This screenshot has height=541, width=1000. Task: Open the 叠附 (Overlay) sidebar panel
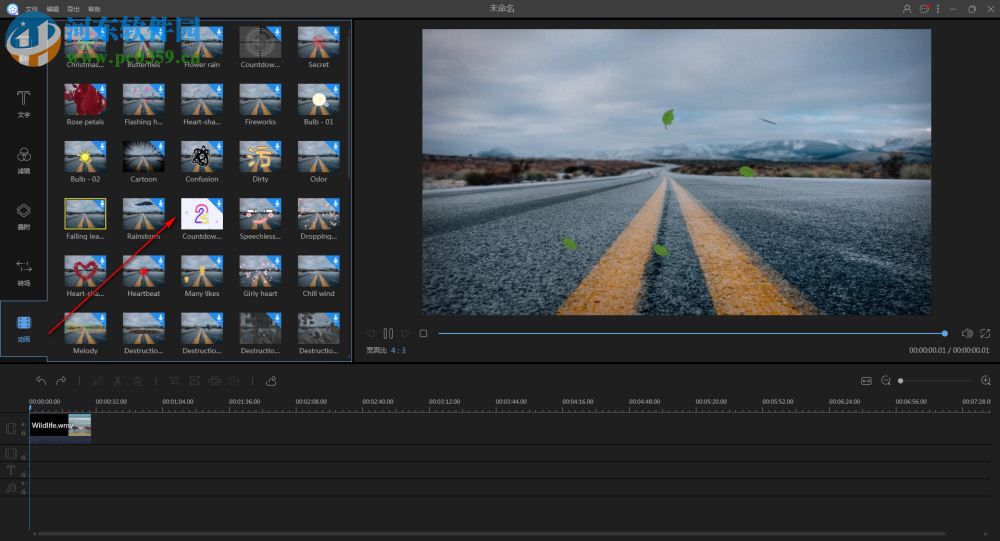23,215
